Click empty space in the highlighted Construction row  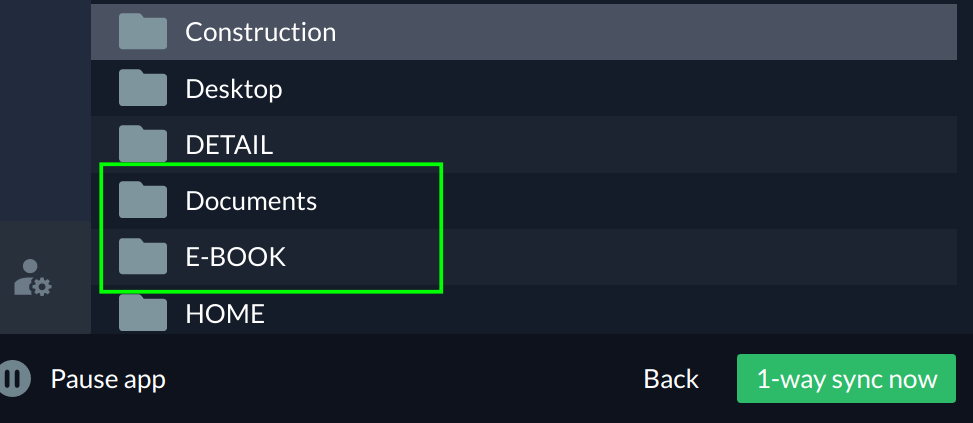(x=650, y=32)
